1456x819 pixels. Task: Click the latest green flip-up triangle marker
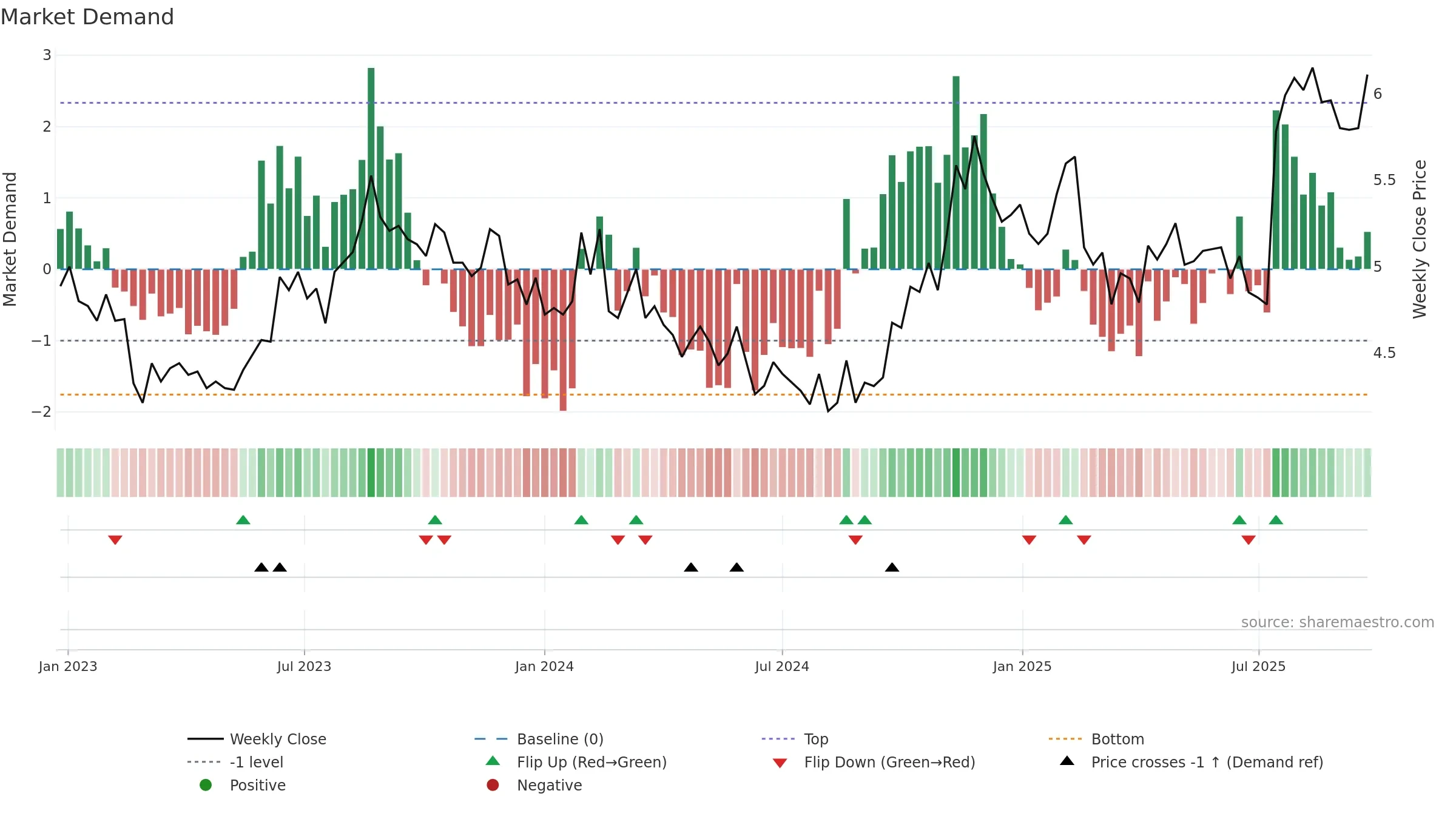(1276, 520)
